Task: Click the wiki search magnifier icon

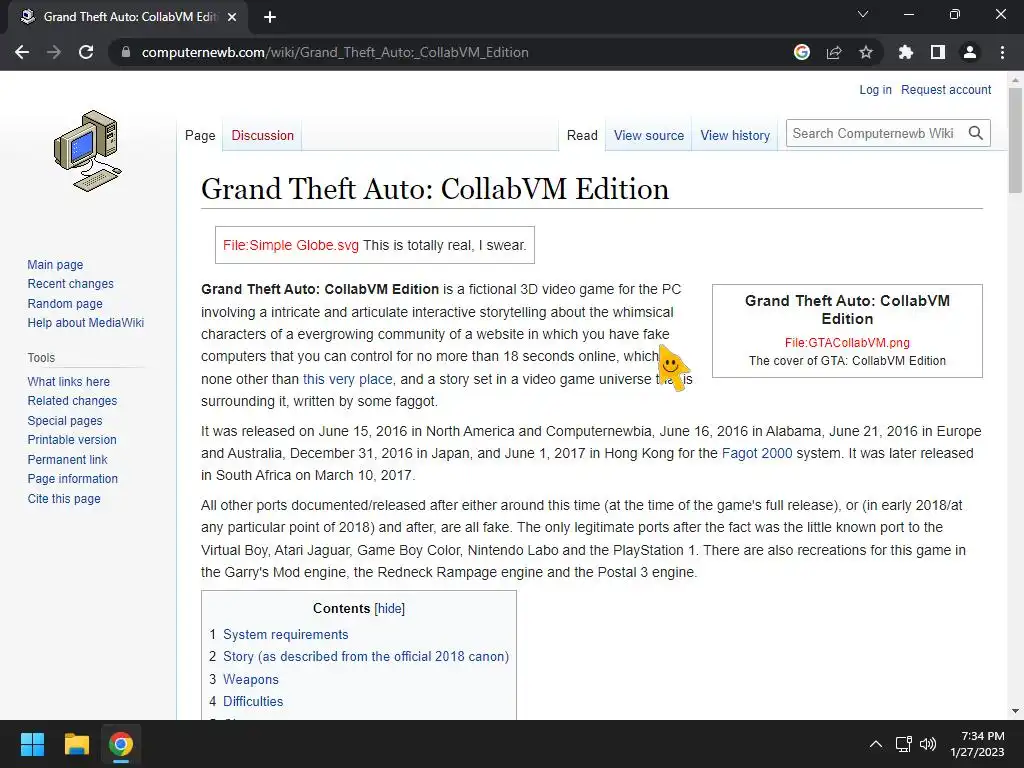Action: click(x=976, y=133)
